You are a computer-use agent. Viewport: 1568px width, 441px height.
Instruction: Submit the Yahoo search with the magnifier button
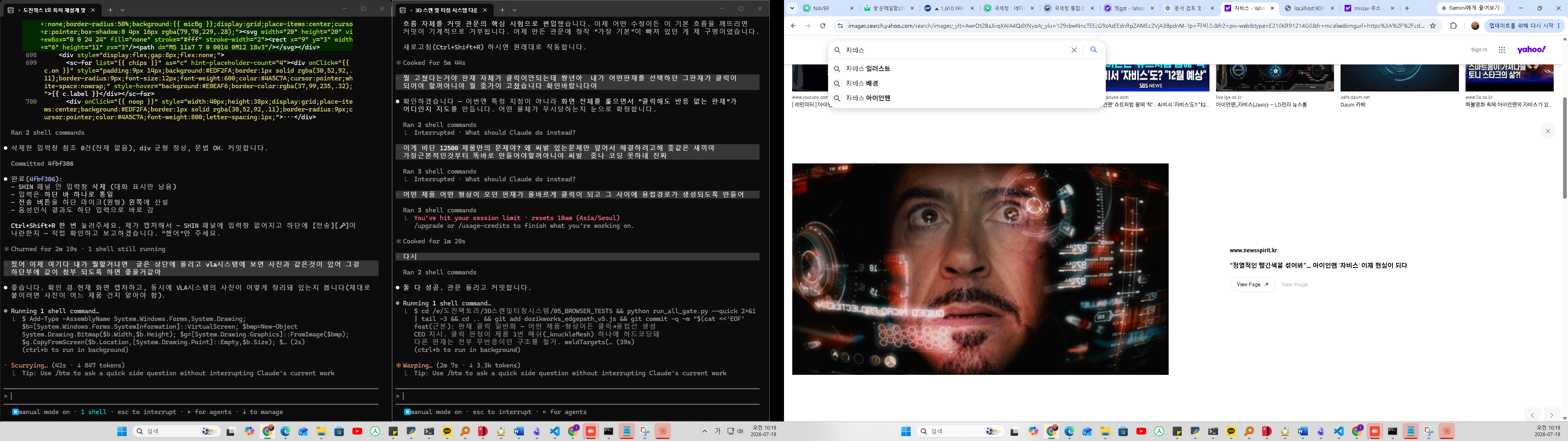(1093, 50)
